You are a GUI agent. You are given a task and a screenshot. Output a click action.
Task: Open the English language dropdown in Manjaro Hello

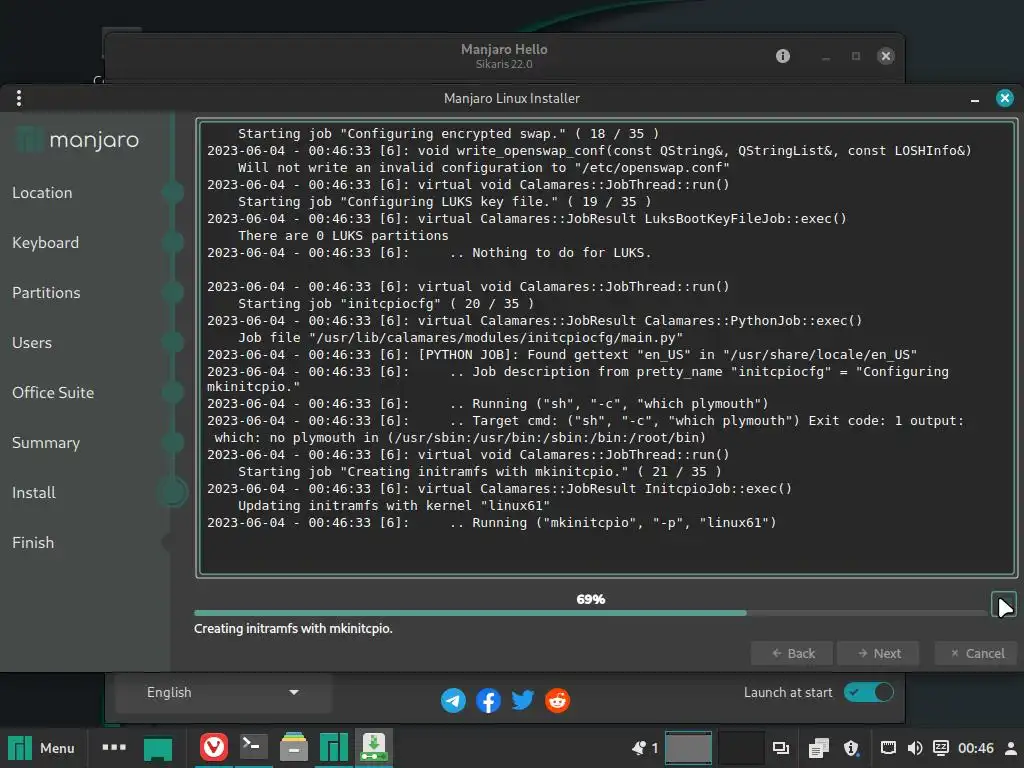click(223, 692)
